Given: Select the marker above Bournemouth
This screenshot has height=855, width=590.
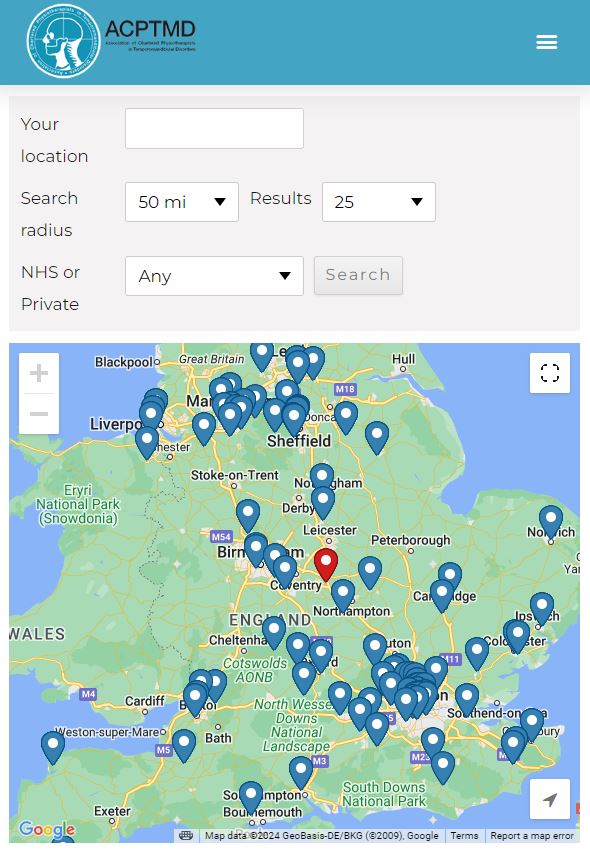Looking at the screenshot, I should pyautogui.click(x=251, y=797).
